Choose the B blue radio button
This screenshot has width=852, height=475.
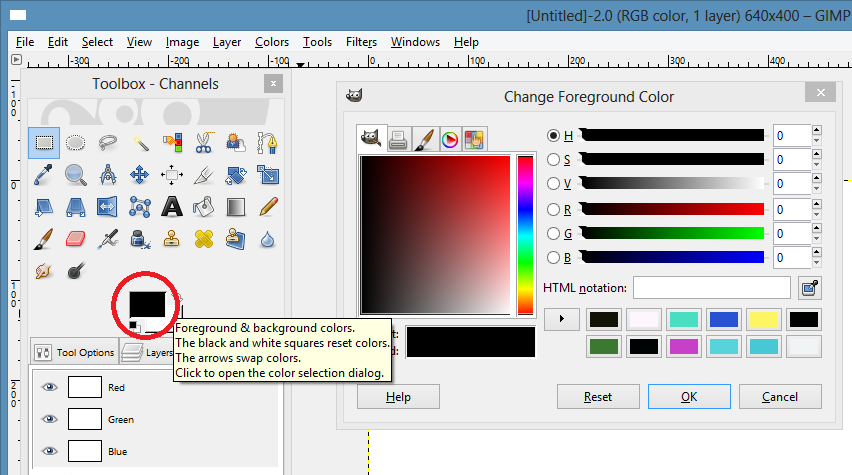(x=553, y=257)
